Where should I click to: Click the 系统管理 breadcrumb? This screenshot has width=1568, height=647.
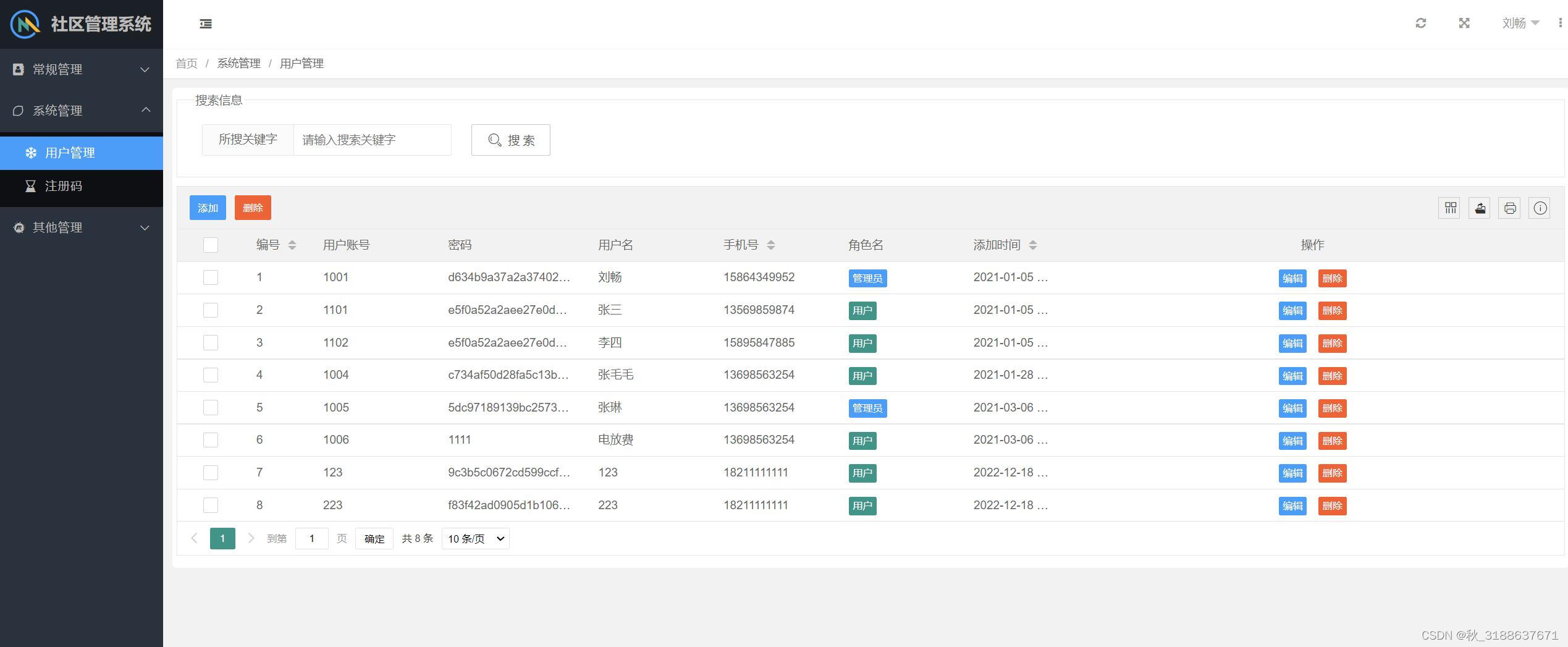pos(238,64)
